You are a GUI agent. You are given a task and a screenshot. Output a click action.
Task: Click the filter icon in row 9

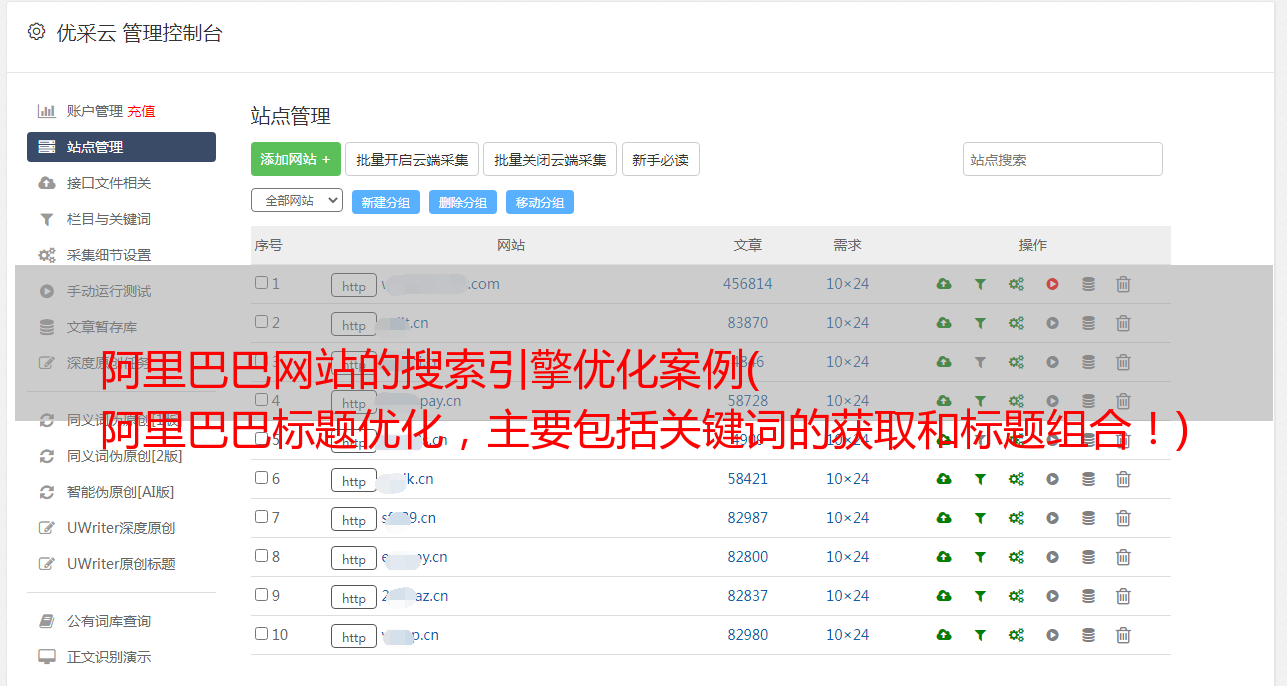980,596
